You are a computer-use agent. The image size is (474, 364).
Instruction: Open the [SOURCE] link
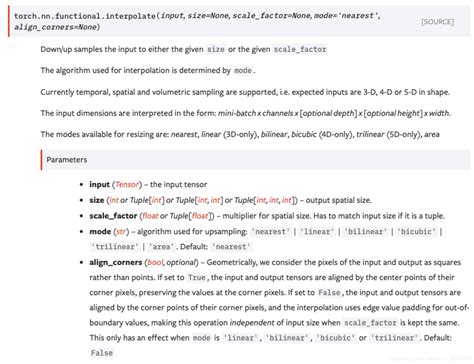(437, 22)
